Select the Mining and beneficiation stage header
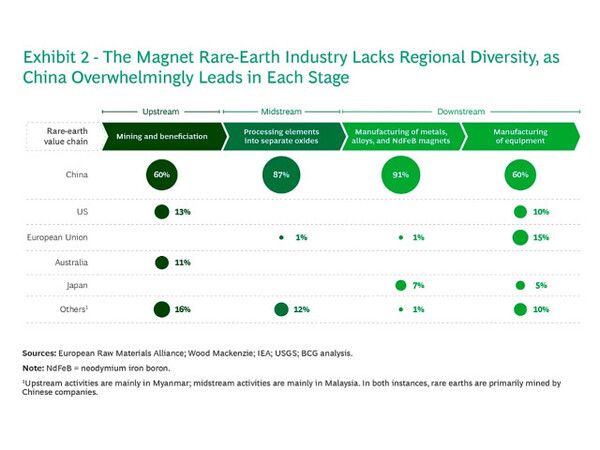 point(160,135)
